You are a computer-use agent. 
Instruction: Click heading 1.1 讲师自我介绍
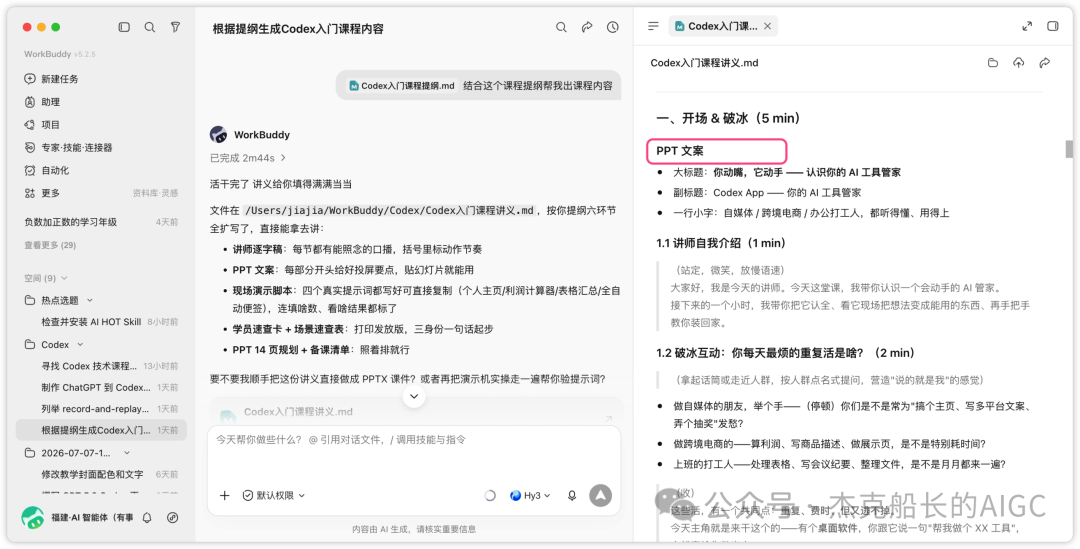pyautogui.click(x=721, y=243)
